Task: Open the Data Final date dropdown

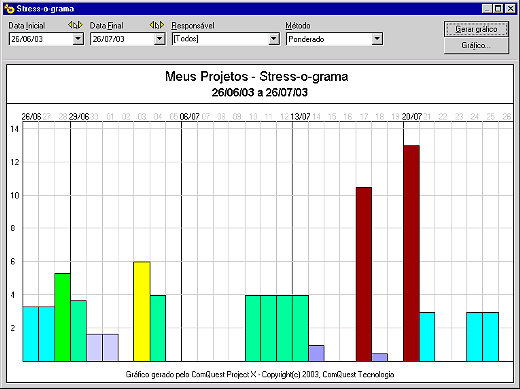Action: pyautogui.click(x=160, y=39)
